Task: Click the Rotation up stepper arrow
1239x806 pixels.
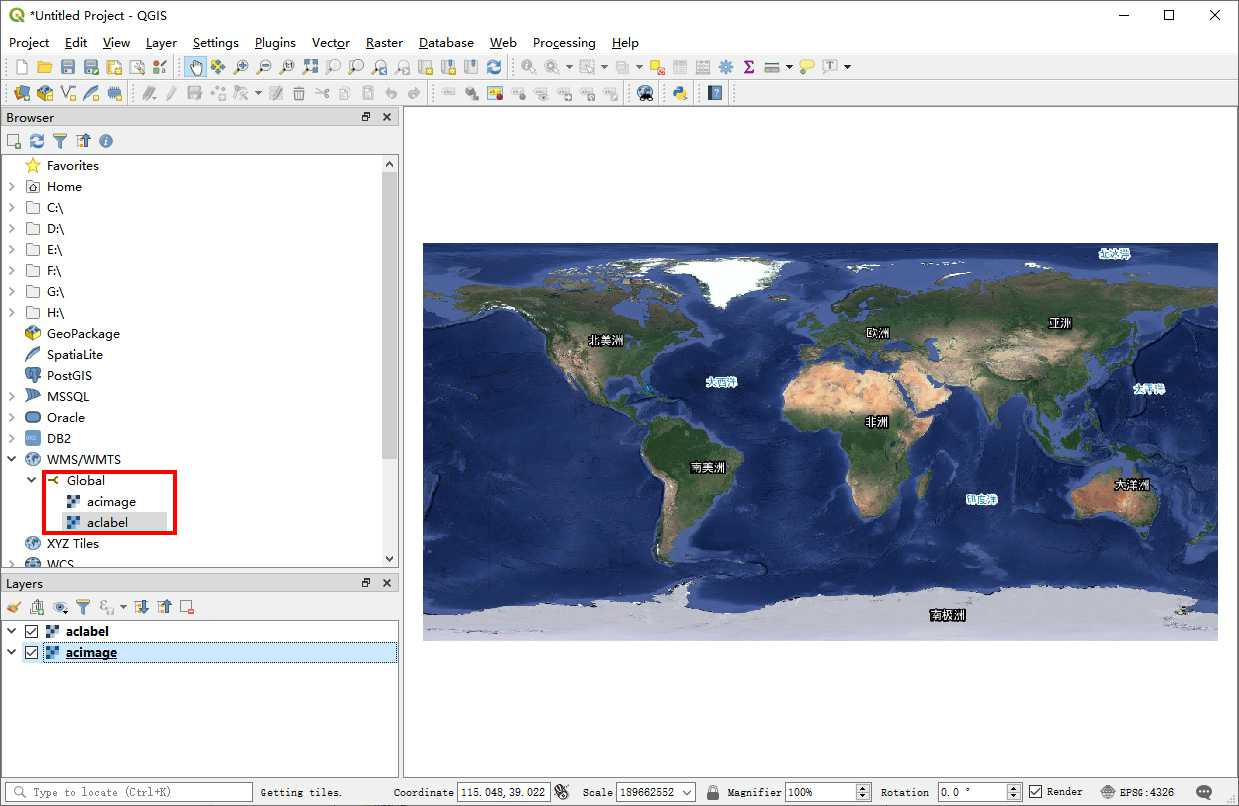Action: point(1015,788)
